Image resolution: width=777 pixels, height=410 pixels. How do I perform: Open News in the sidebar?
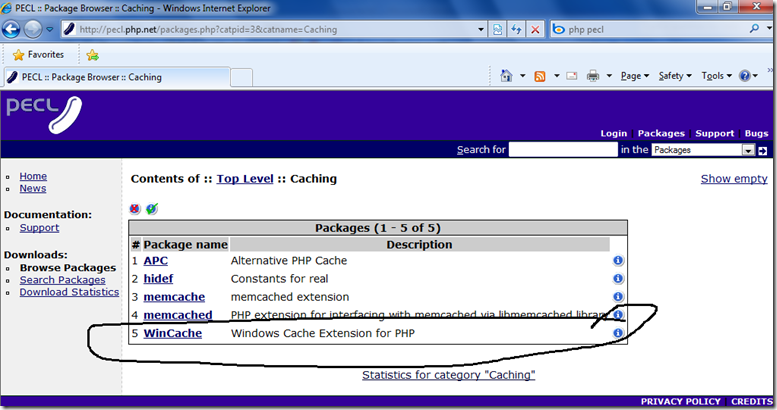33,188
